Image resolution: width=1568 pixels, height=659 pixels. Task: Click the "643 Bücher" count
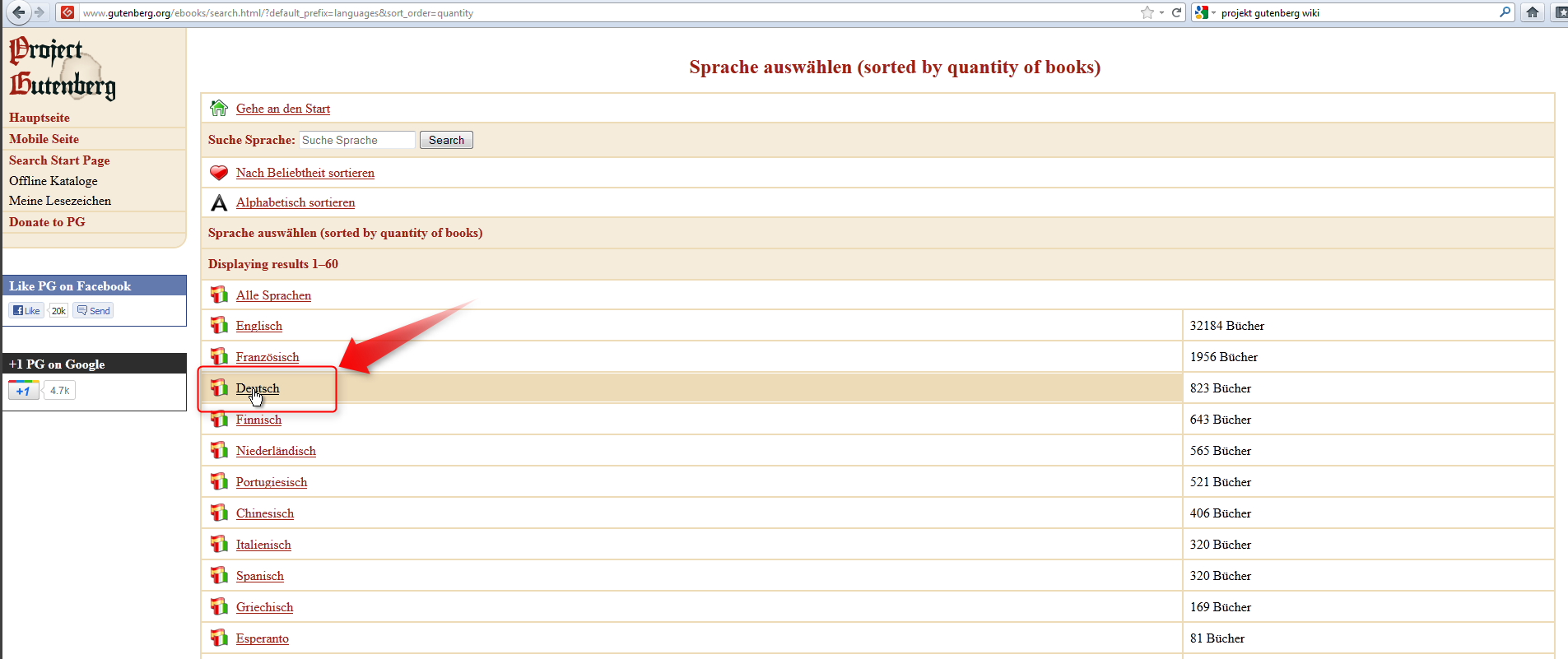click(1221, 420)
